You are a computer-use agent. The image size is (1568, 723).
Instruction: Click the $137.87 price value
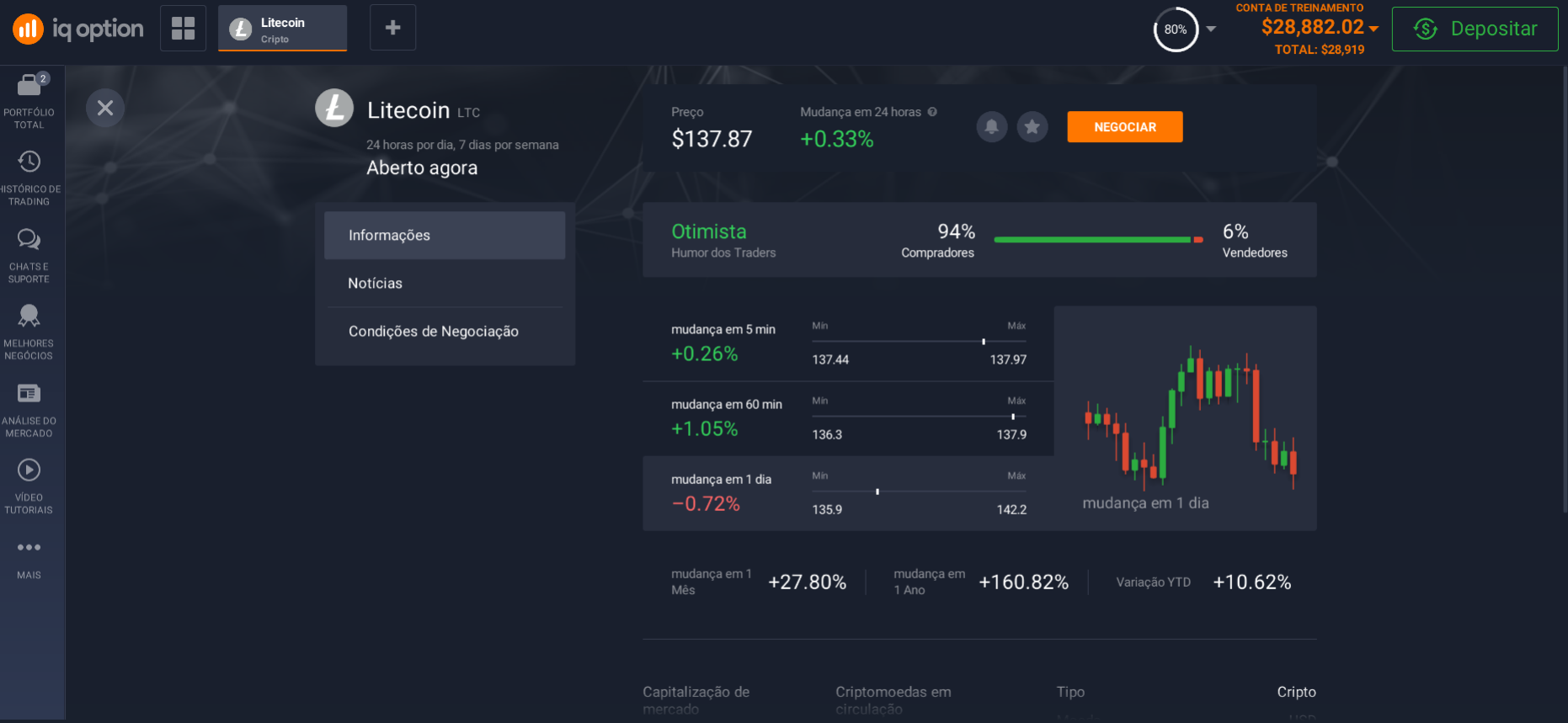click(x=712, y=139)
